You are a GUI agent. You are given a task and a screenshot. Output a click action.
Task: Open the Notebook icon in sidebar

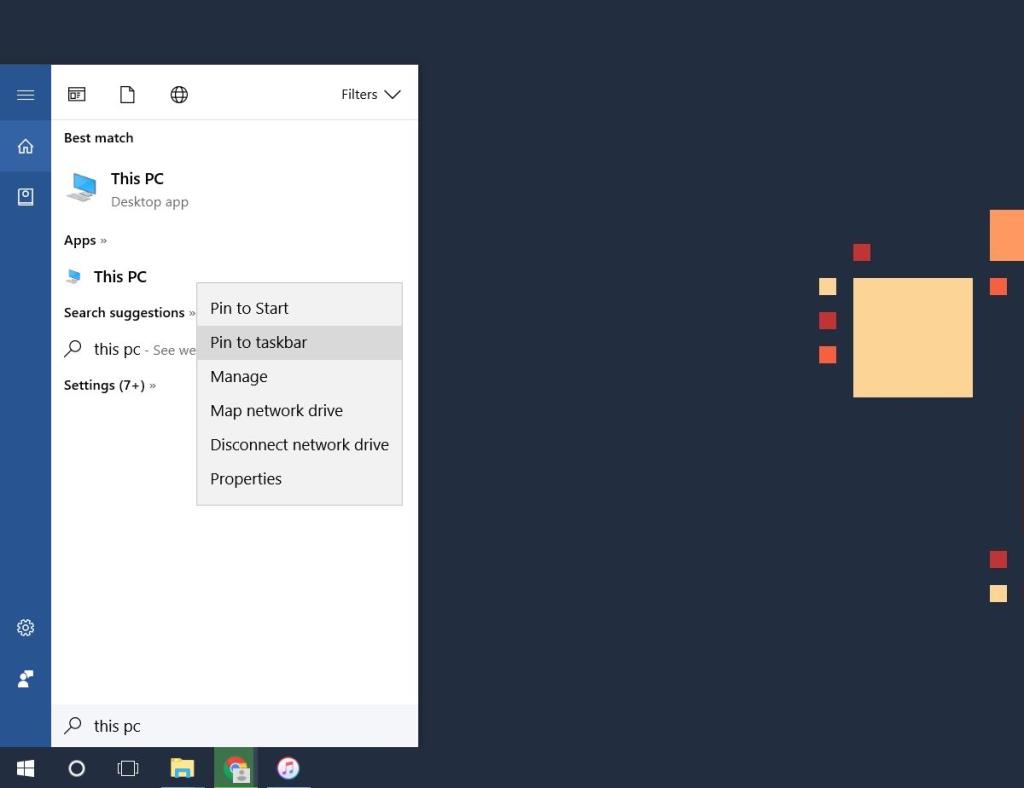(x=25, y=196)
